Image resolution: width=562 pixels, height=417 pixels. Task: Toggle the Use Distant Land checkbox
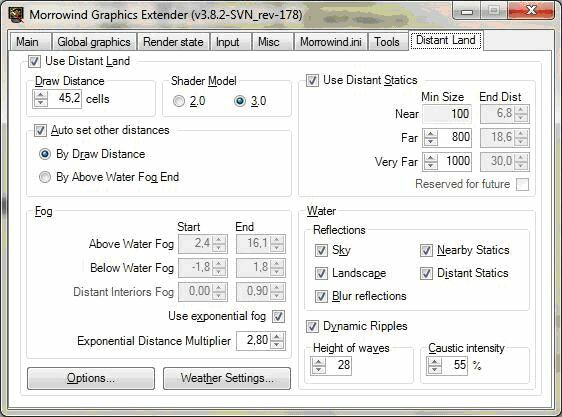[34, 61]
